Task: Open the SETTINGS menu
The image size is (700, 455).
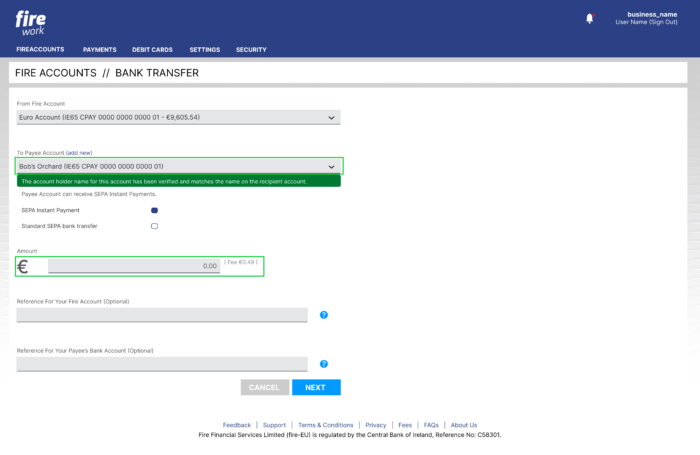Action: click(x=204, y=50)
